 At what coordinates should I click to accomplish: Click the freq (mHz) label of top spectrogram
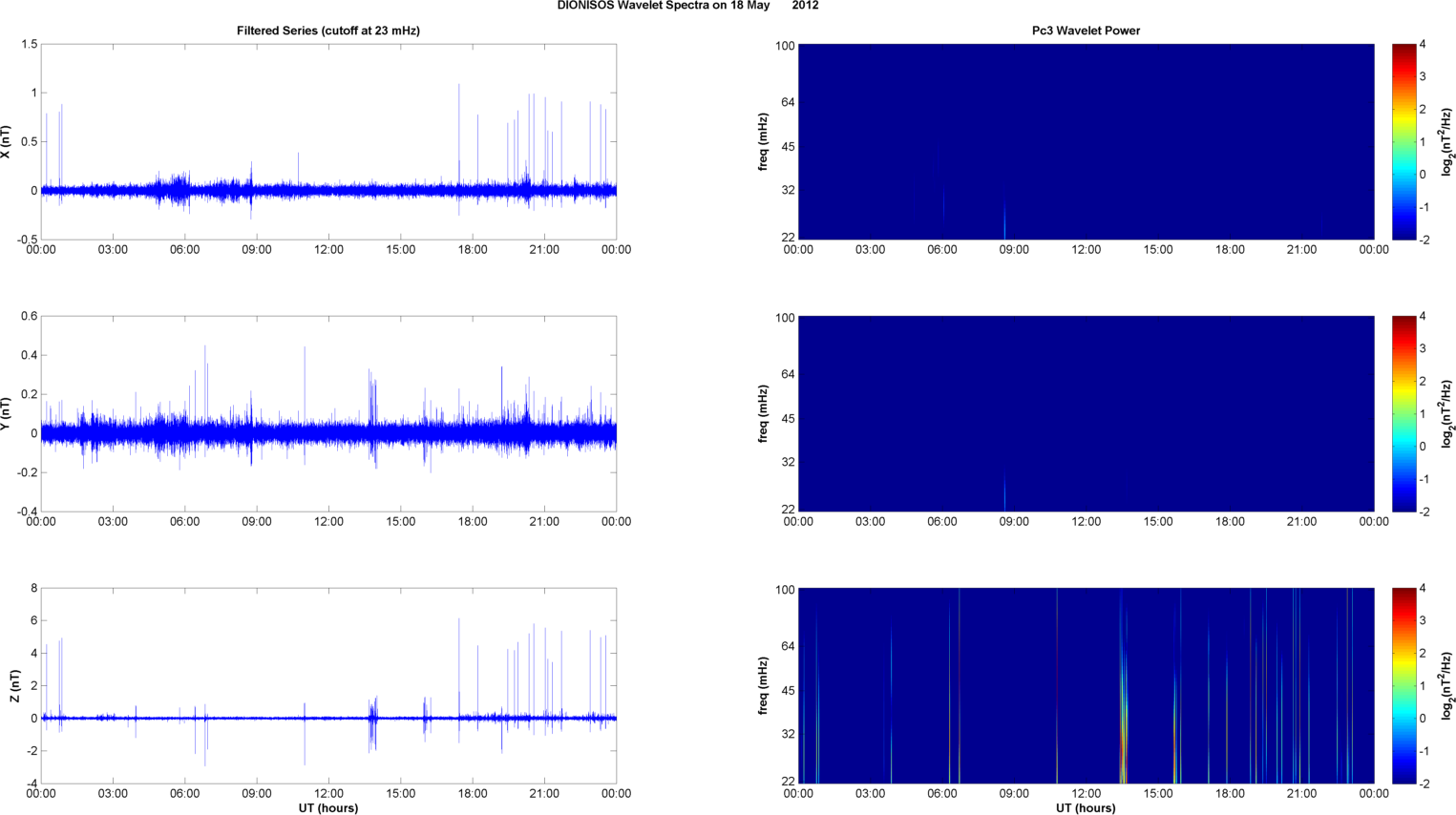pyautogui.click(x=764, y=141)
